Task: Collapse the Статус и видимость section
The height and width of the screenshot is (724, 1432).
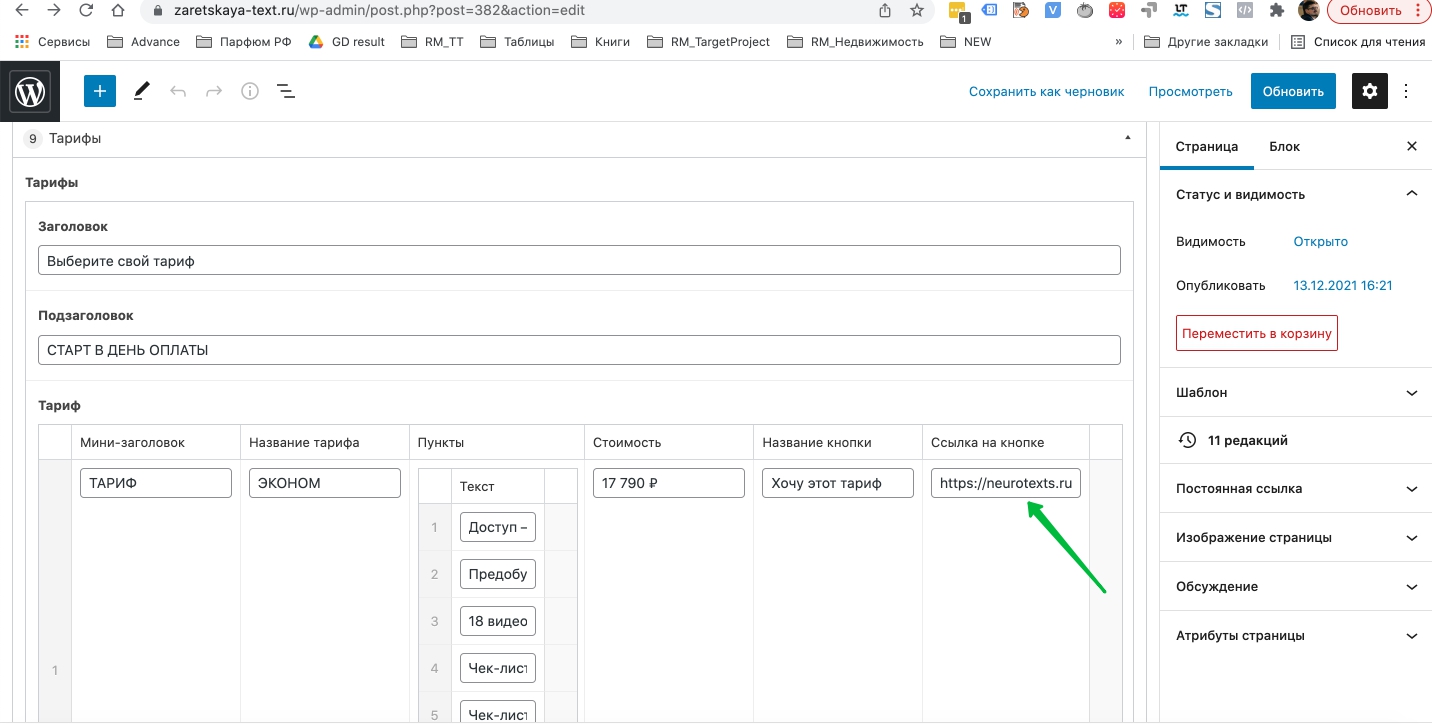Action: coord(1411,194)
